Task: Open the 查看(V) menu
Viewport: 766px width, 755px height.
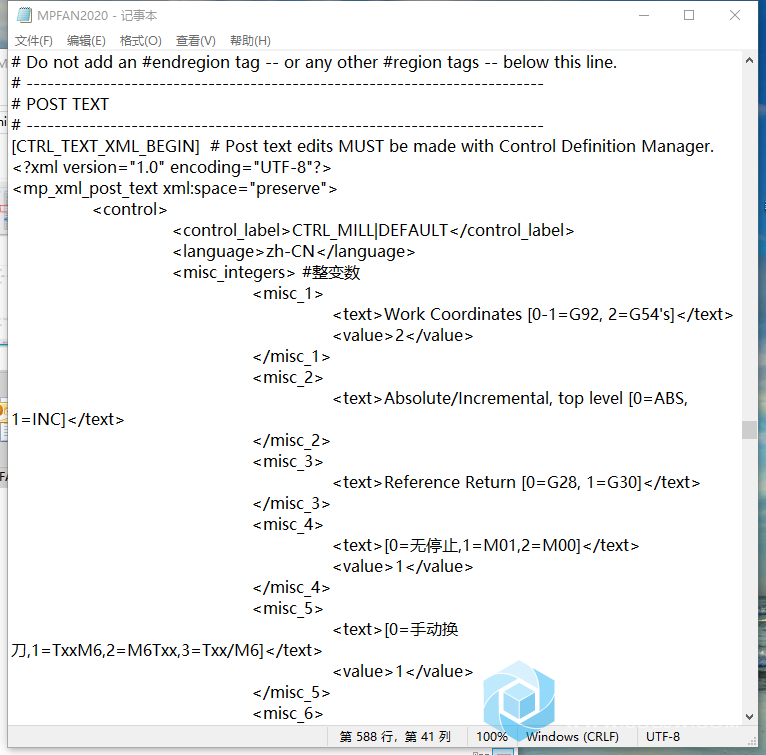Action: pyautogui.click(x=196, y=41)
